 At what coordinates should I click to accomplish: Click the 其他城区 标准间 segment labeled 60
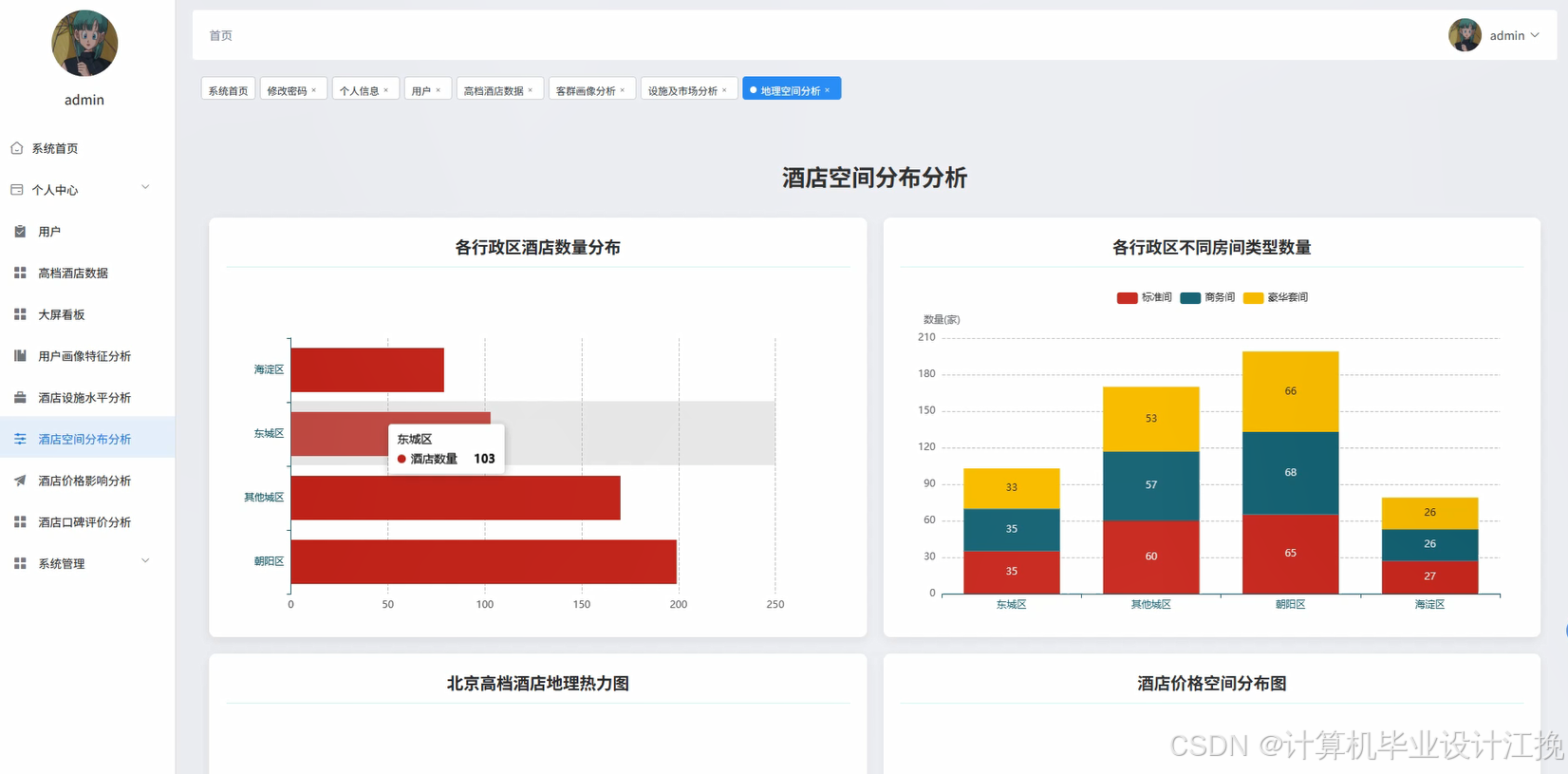coord(1151,557)
